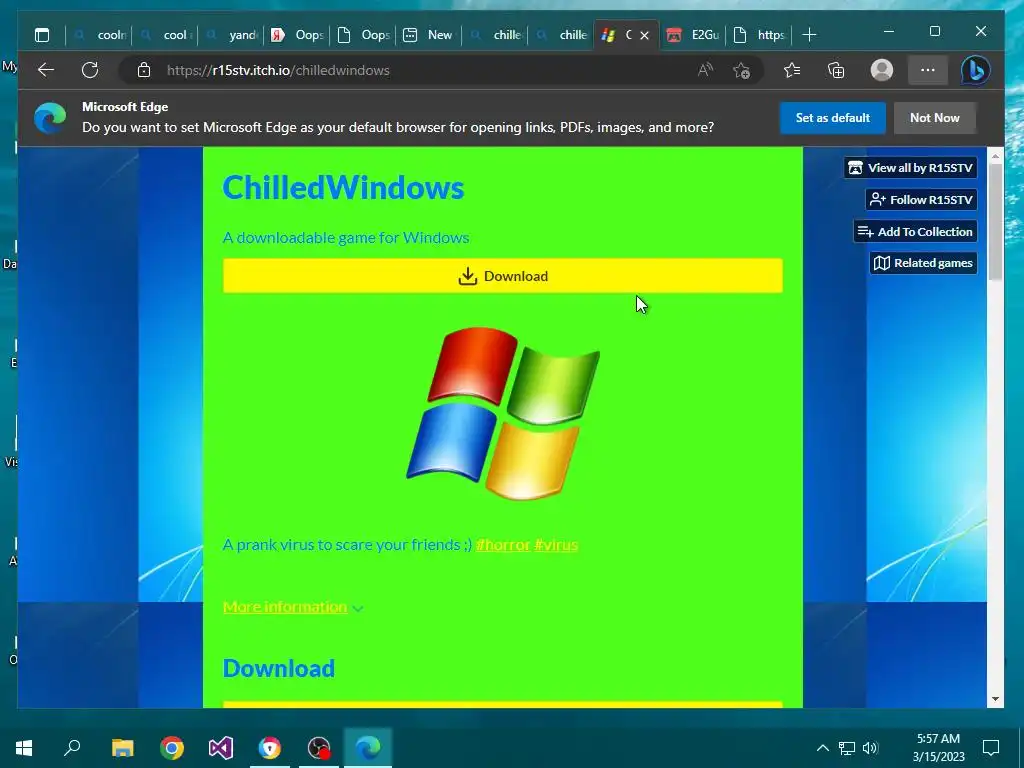Open OBS Studio taskbar icon

[x=319, y=747]
